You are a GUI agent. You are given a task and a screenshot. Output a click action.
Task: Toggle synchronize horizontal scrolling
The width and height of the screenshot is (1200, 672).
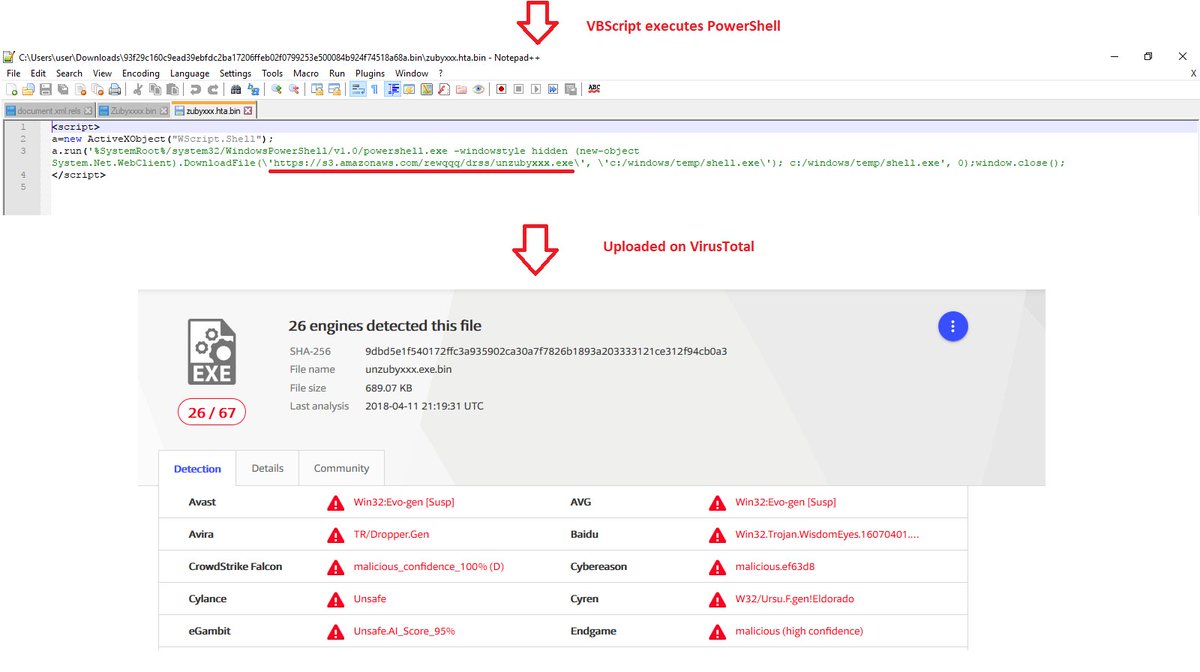334,89
